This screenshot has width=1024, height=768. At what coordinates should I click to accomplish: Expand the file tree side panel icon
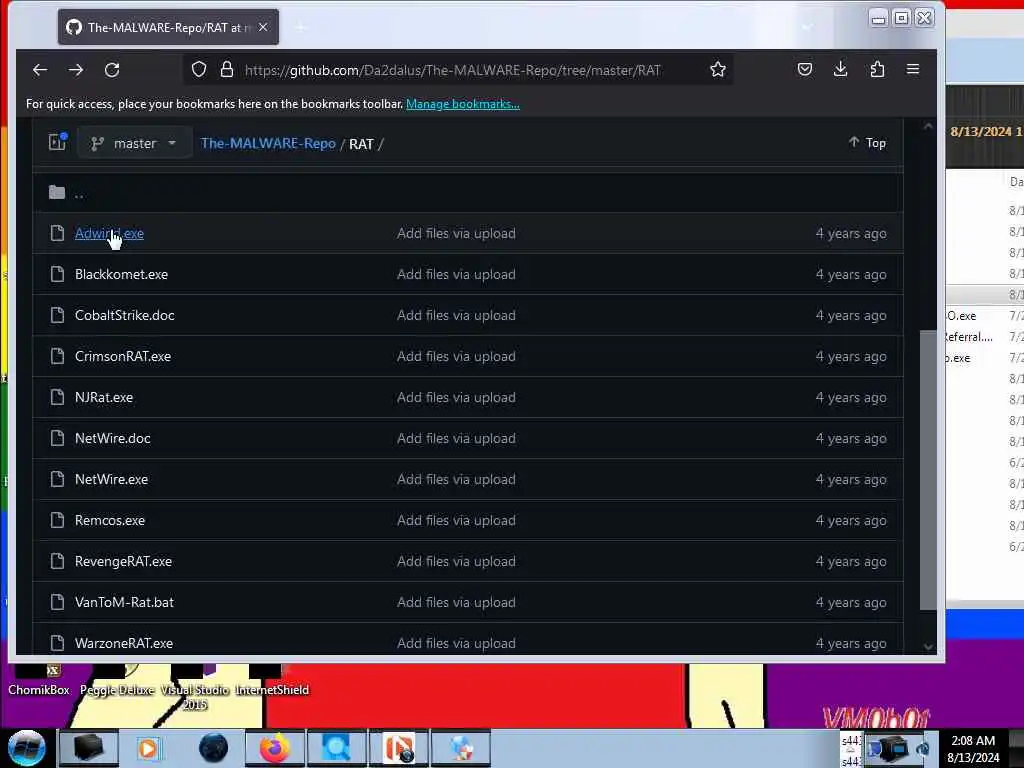pos(57,142)
